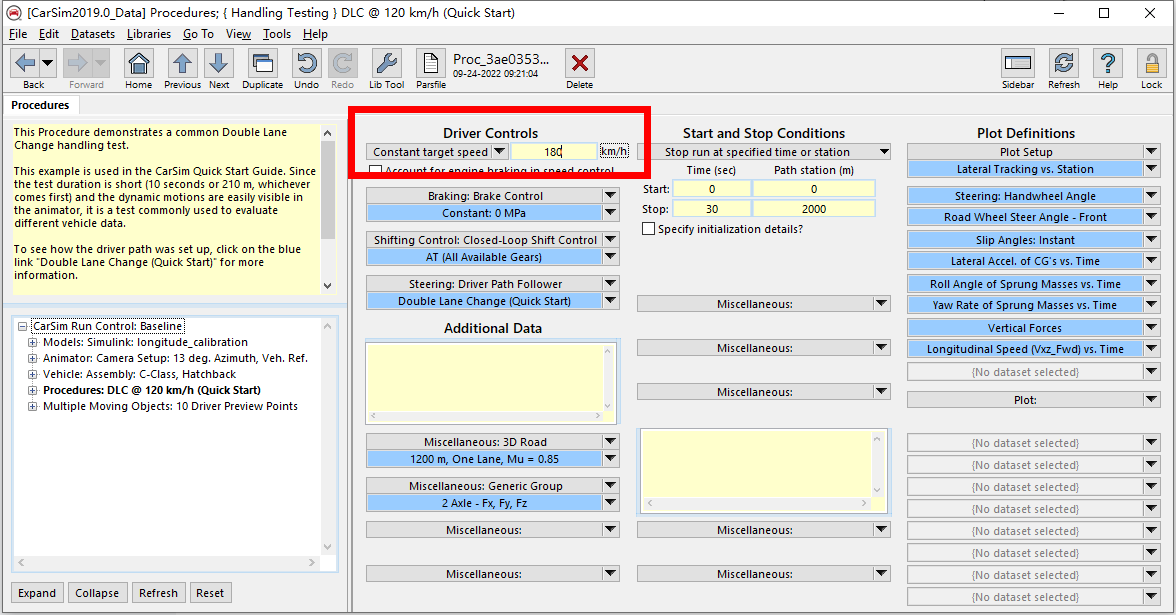This screenshot has width=1176, height=615.
Task: Select the Procedures tab
Action: pos(40,105)
